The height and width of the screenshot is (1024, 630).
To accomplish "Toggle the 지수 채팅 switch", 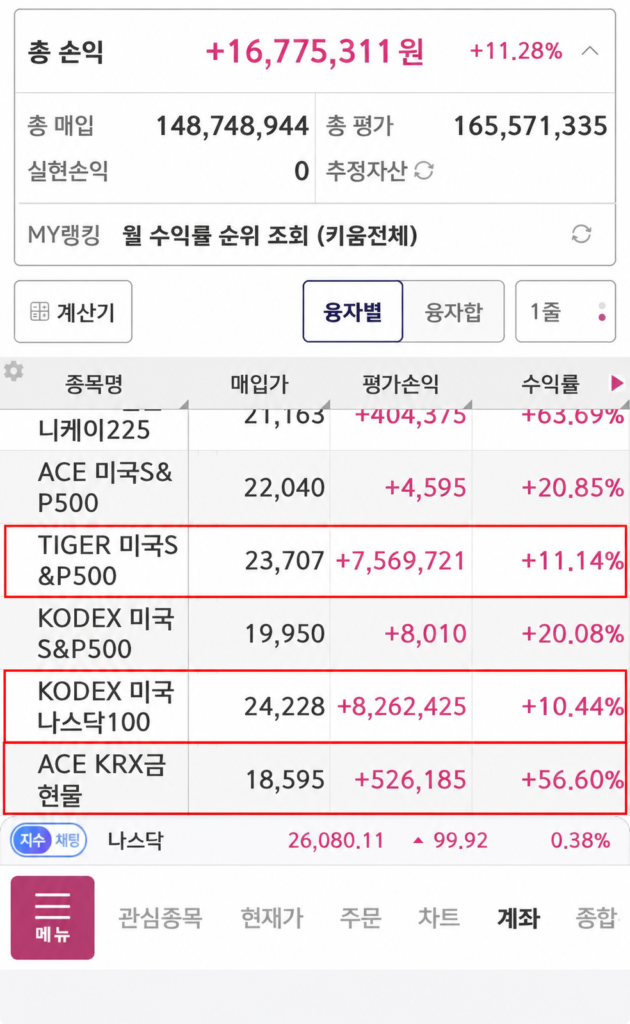I will 49,840.
